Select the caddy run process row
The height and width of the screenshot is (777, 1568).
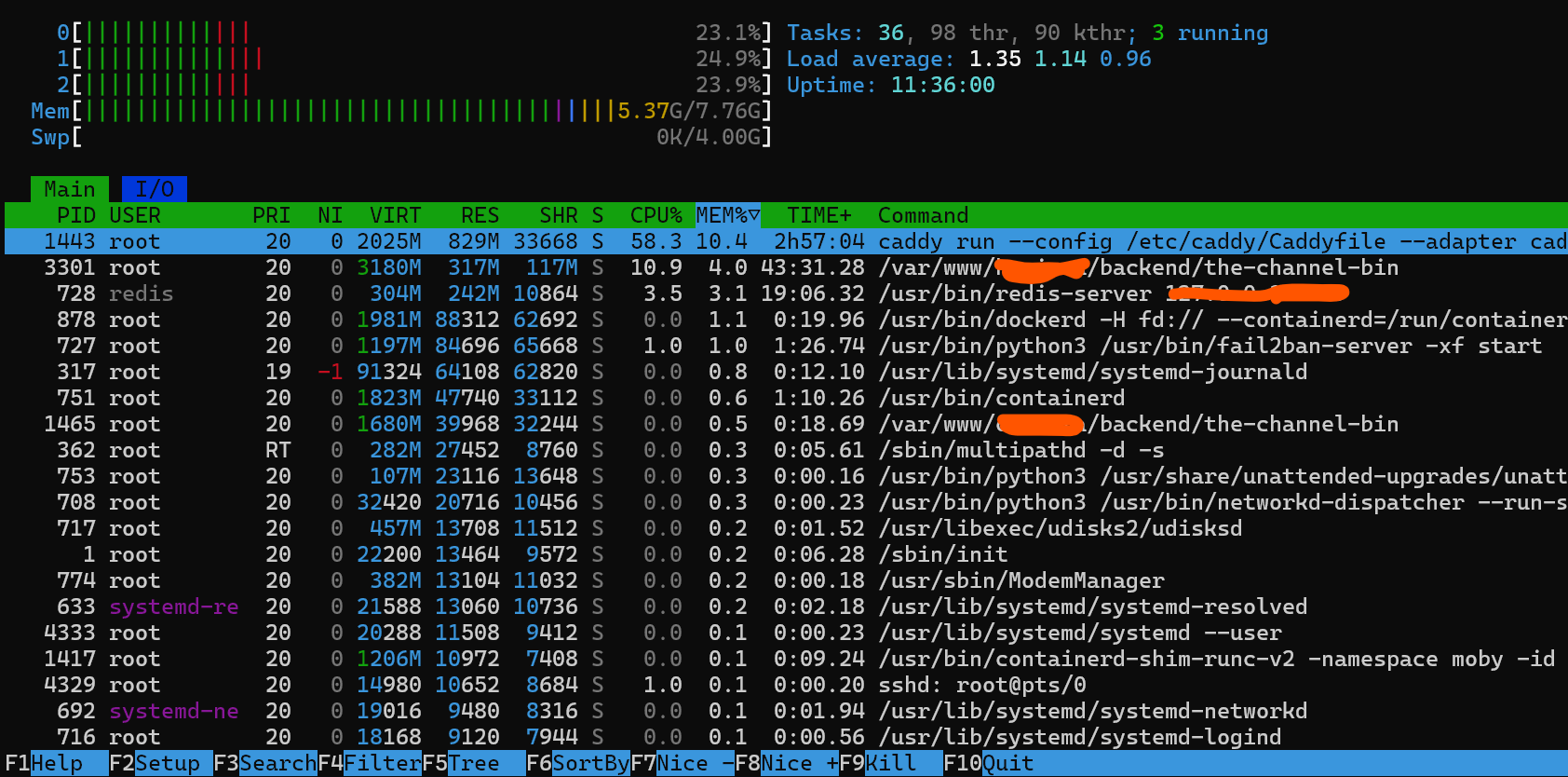pos(786,241)
